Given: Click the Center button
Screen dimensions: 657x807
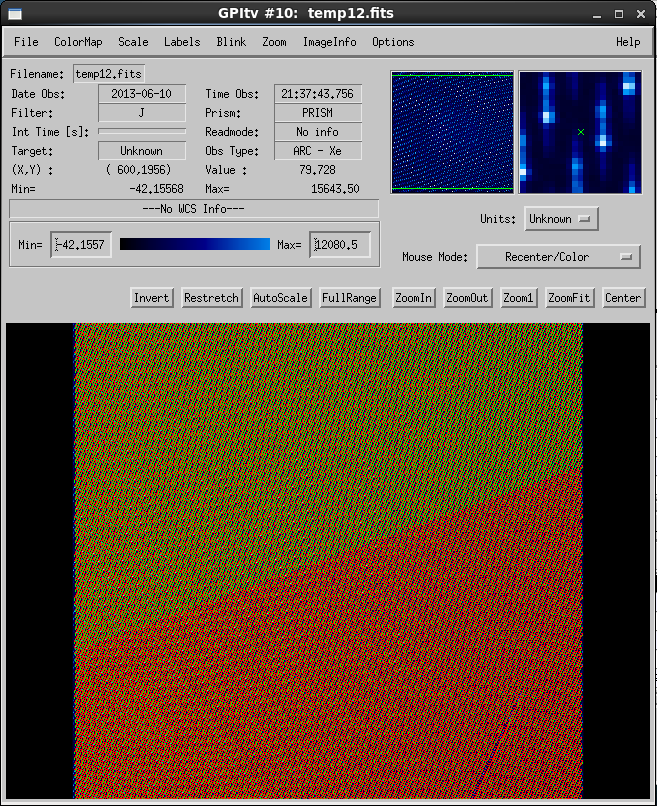Looking at the screenshot, I should pos(623,298).
